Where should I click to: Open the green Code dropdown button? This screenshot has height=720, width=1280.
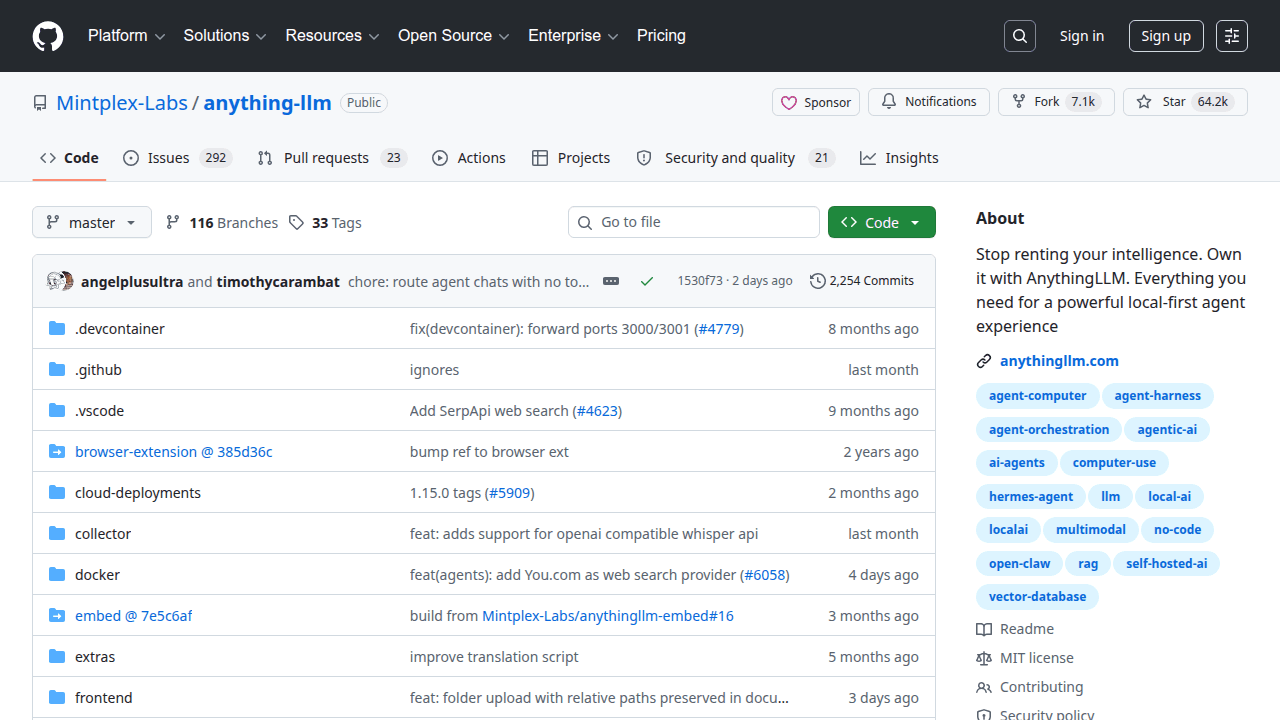tap(882, 222)
